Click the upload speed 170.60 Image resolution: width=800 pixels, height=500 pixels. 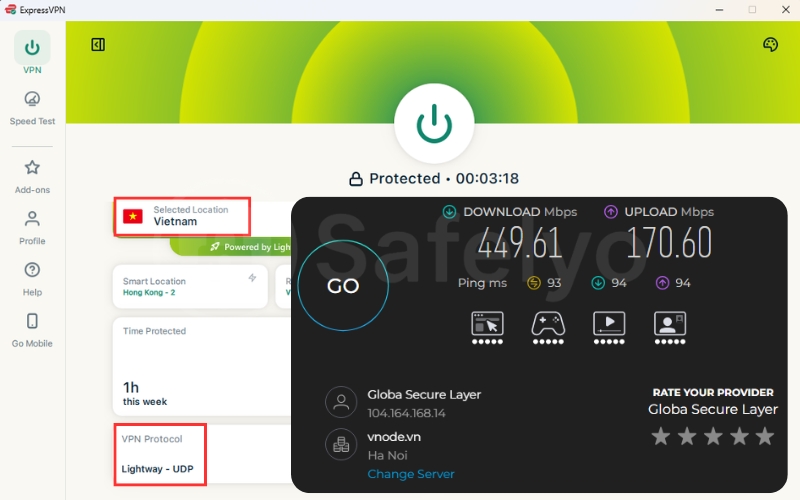click(669, 242)
